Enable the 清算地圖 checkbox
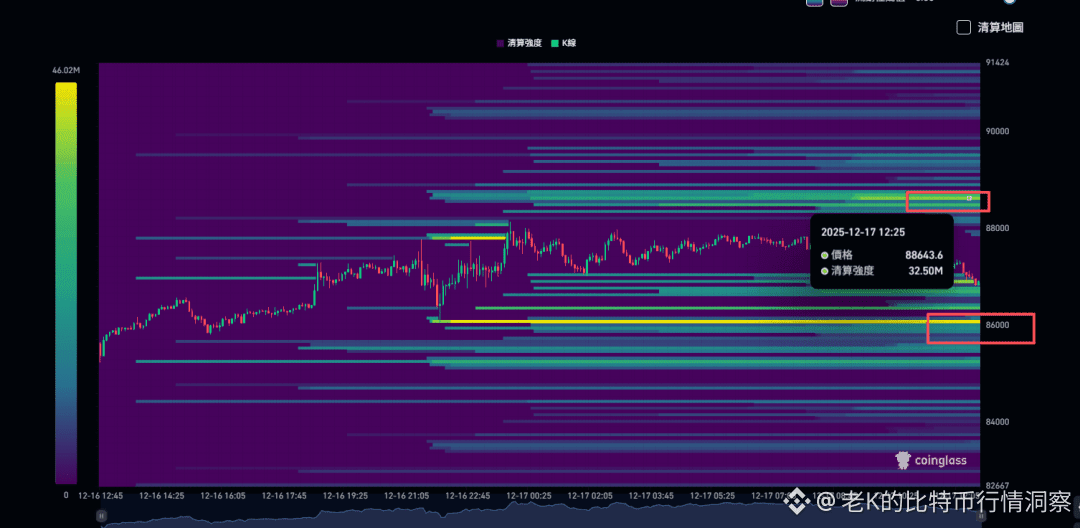Viewport: 1080px width, 528px height. 964,28
